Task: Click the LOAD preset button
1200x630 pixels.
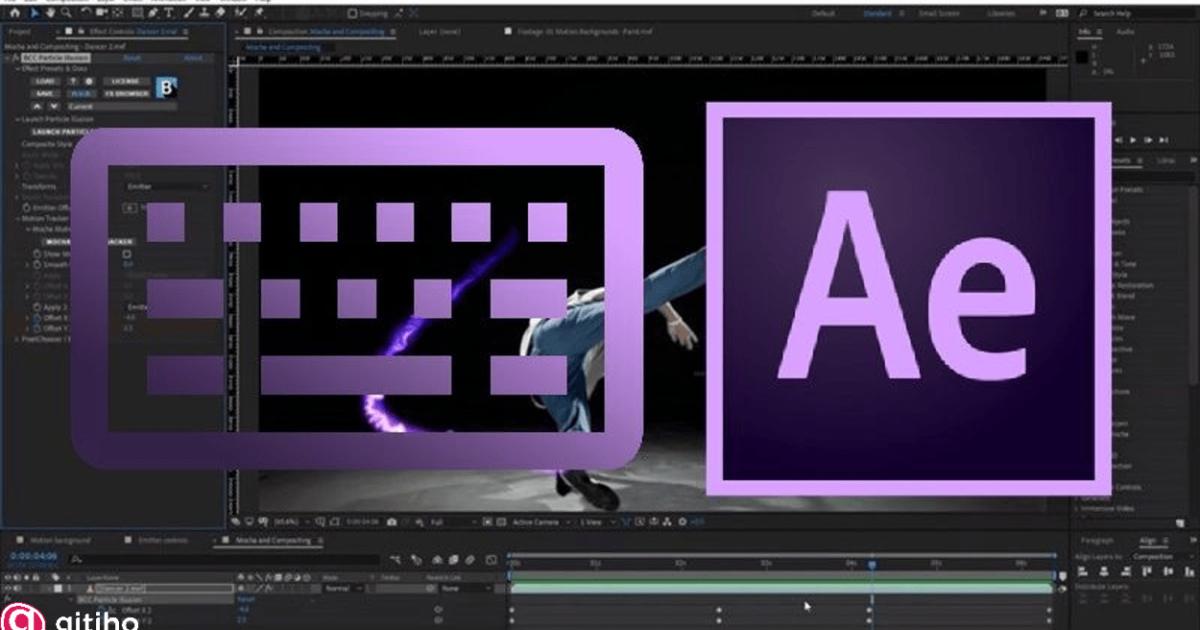Action: (47, 80)
